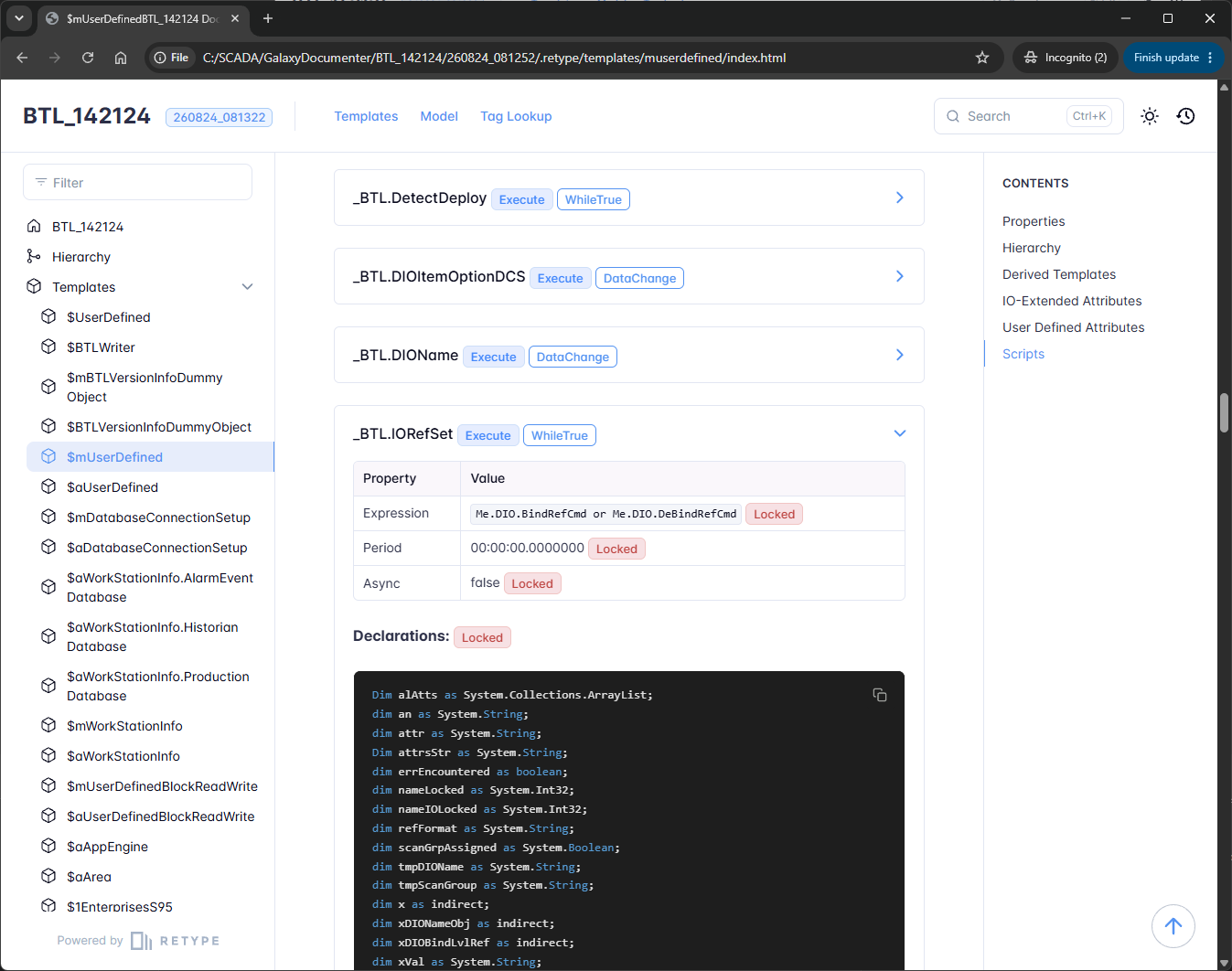Open $aUserDefinedBlockReadWrite in sidebar

pyautogui.click(x=160, y=816)
